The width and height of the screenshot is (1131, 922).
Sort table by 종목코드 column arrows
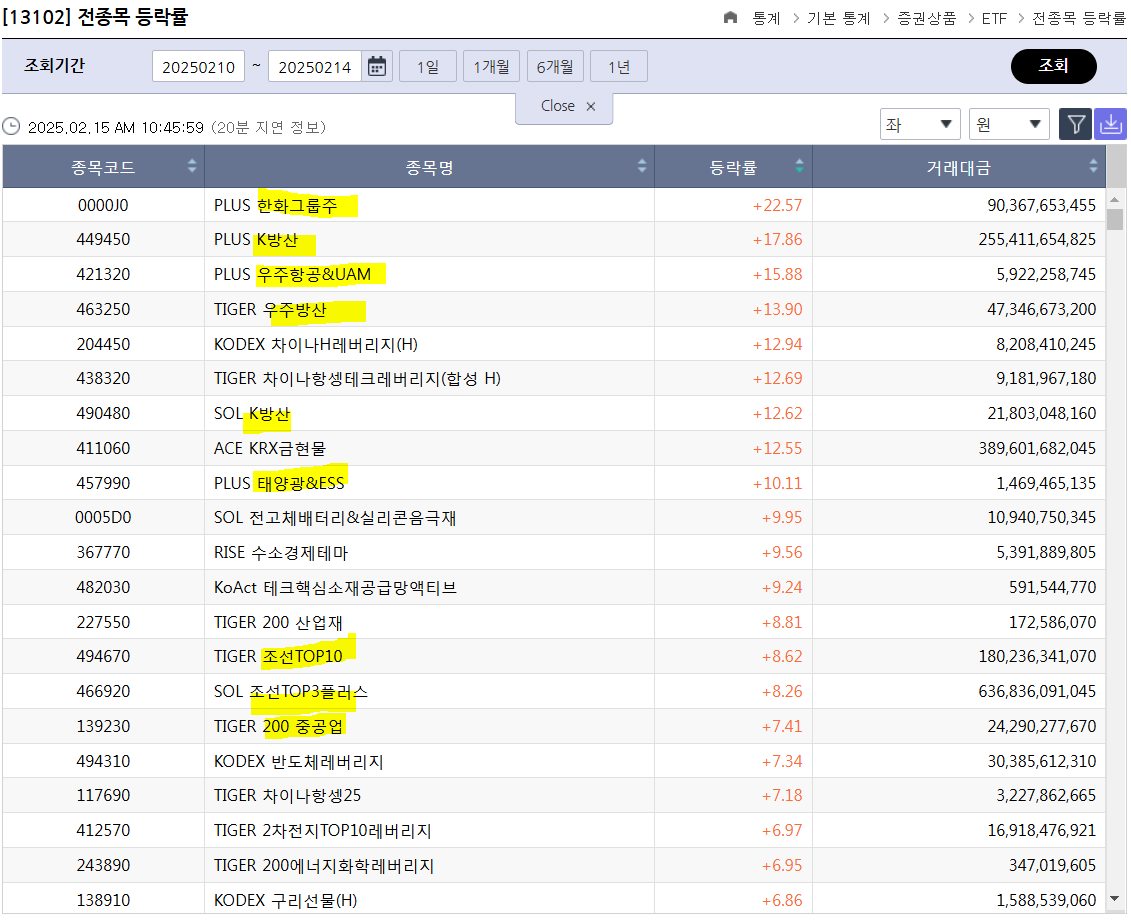[192, 167]
